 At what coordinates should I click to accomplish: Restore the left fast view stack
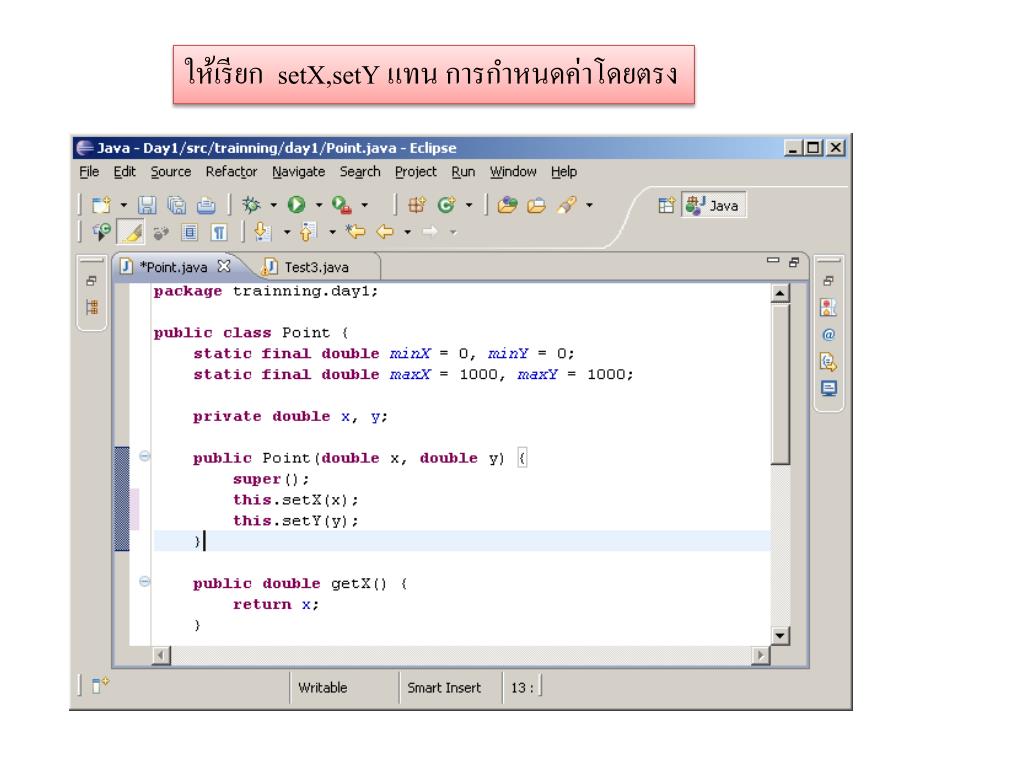(91, 281)
